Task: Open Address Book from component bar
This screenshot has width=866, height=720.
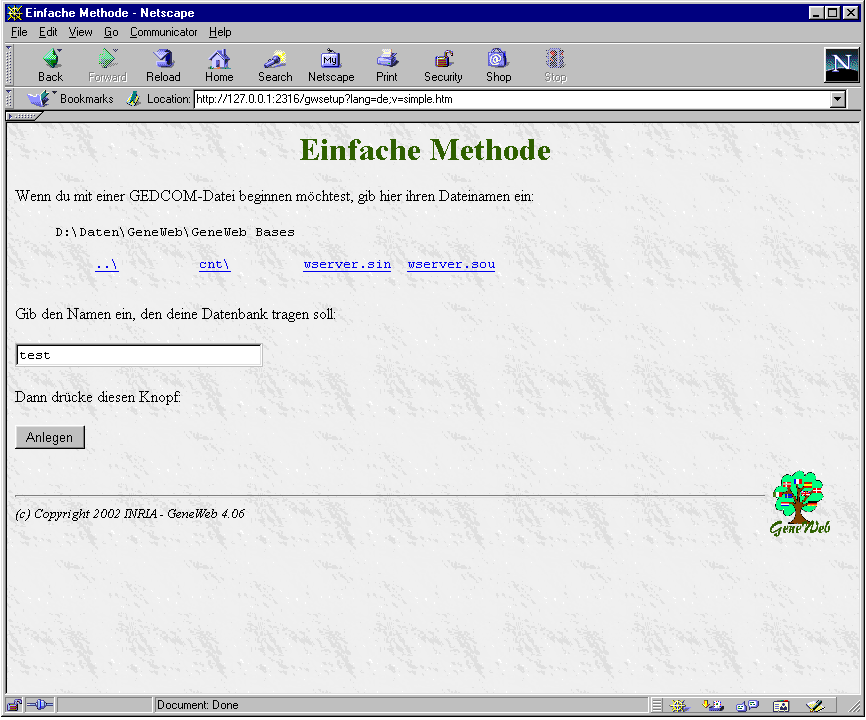Action: pyautogui.click(x=781, y=706)
